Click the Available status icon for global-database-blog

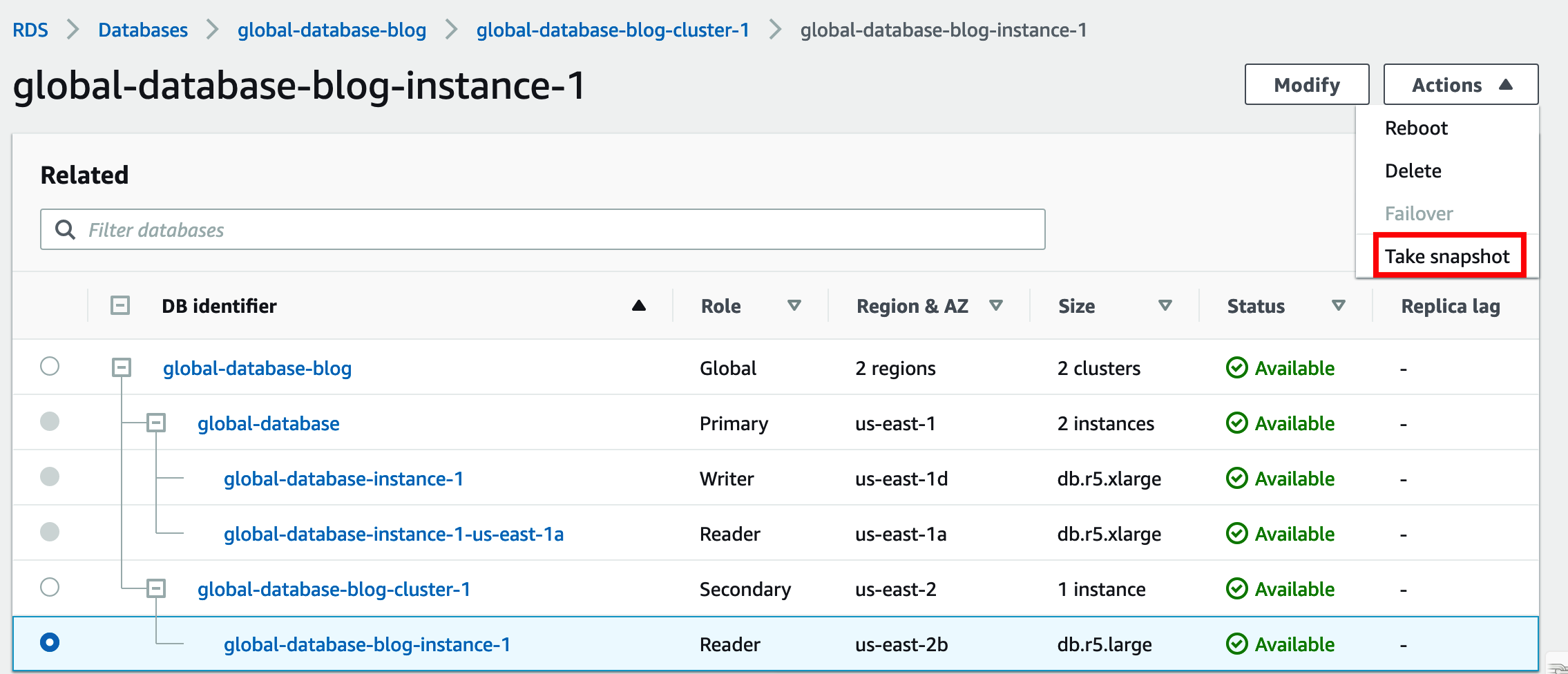1236,368
